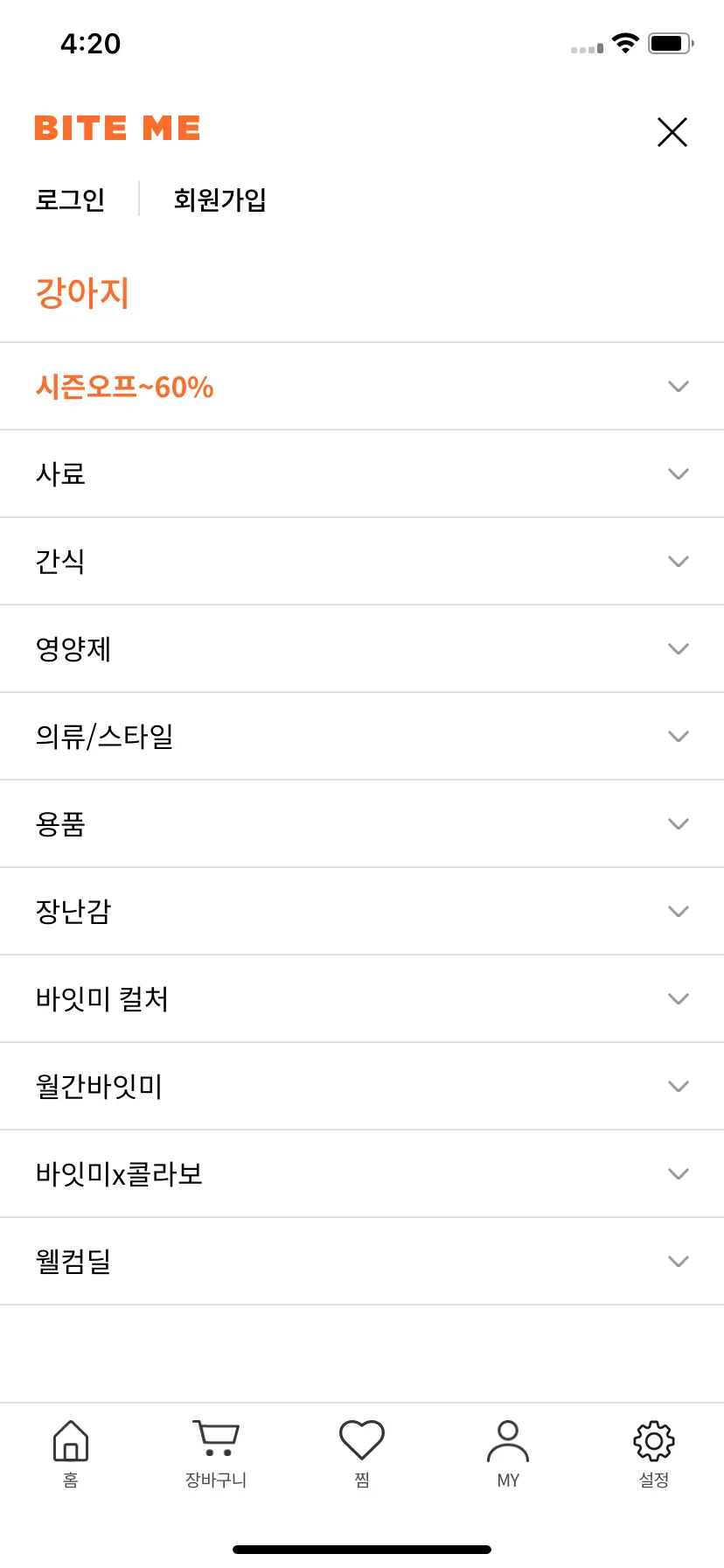Open the 찜 heart wishlist icon
Viewport: 724px width, 1568px height.
pyautogui.click(x=362, y=1439)
